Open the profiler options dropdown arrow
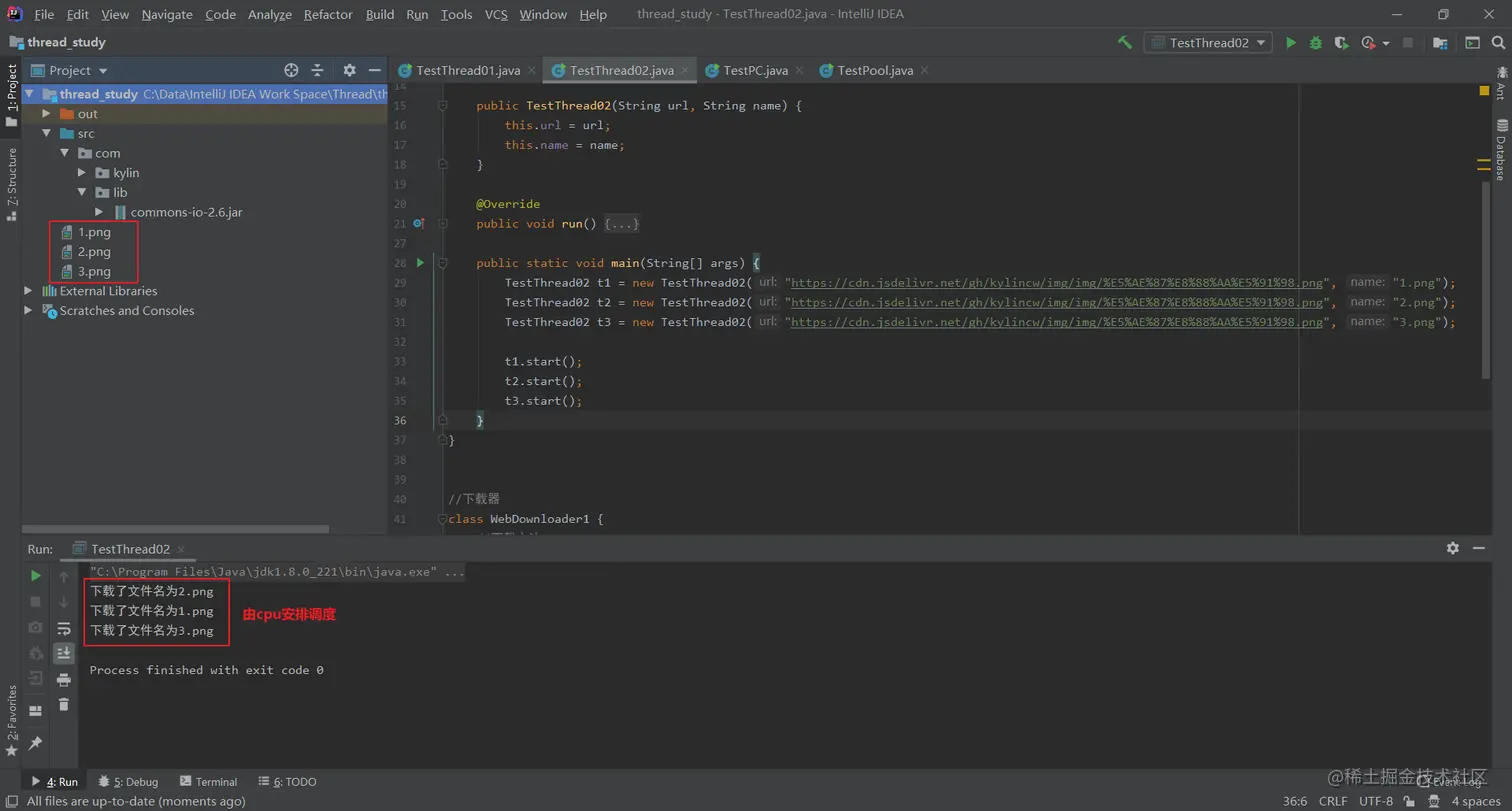Screen dimensions: 1512x811 [1387, 43]
